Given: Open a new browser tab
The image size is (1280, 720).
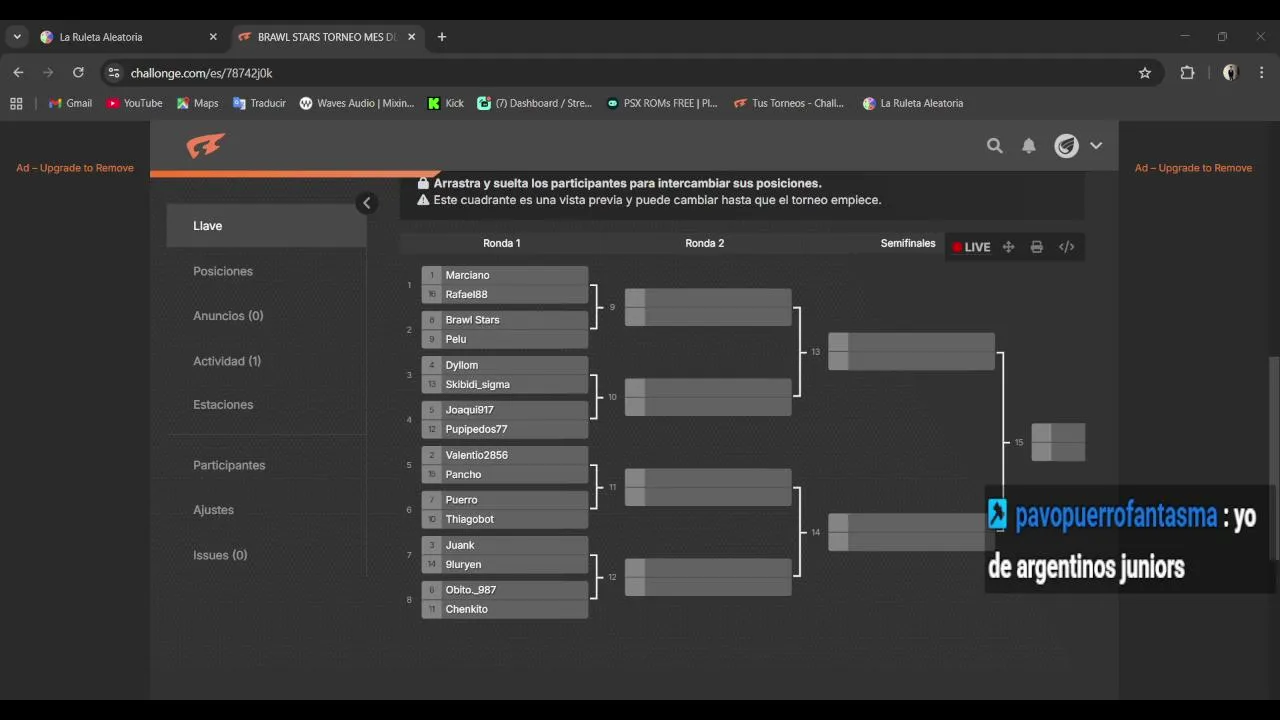Looking at the screenshot, I should coord(442,37).
